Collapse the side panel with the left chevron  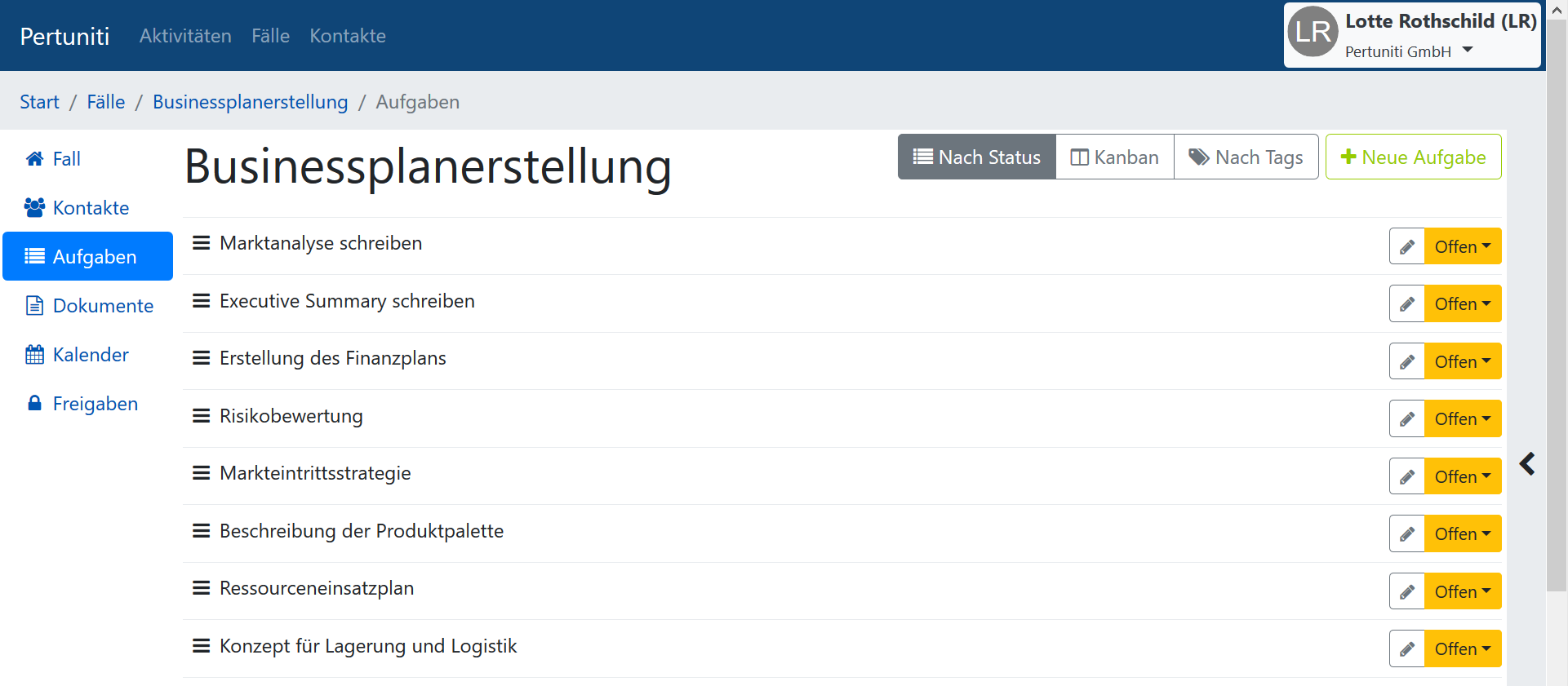pyautogui.click(x=1527, y=464)
